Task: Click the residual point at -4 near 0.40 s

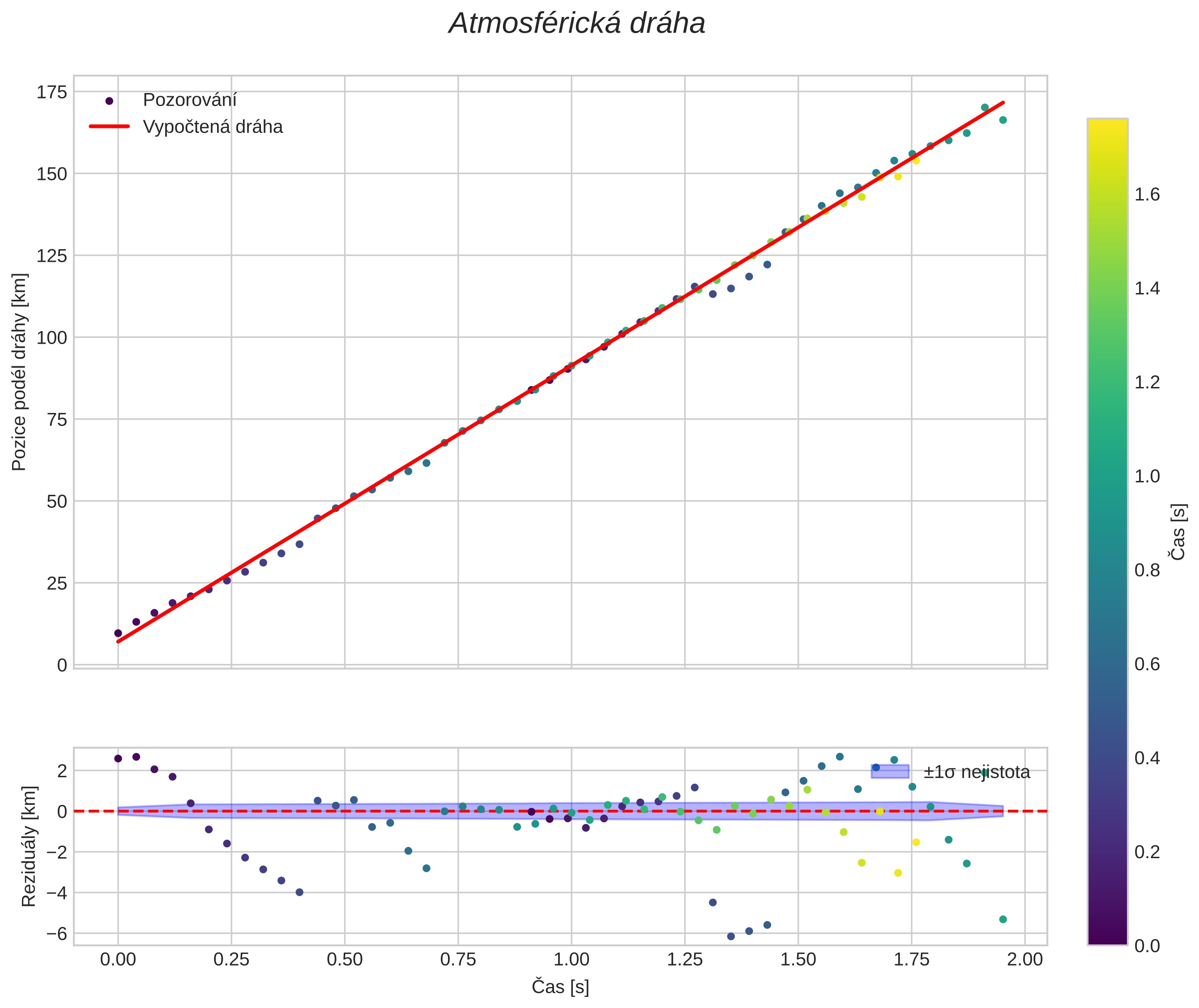Action: click(299, 892)
